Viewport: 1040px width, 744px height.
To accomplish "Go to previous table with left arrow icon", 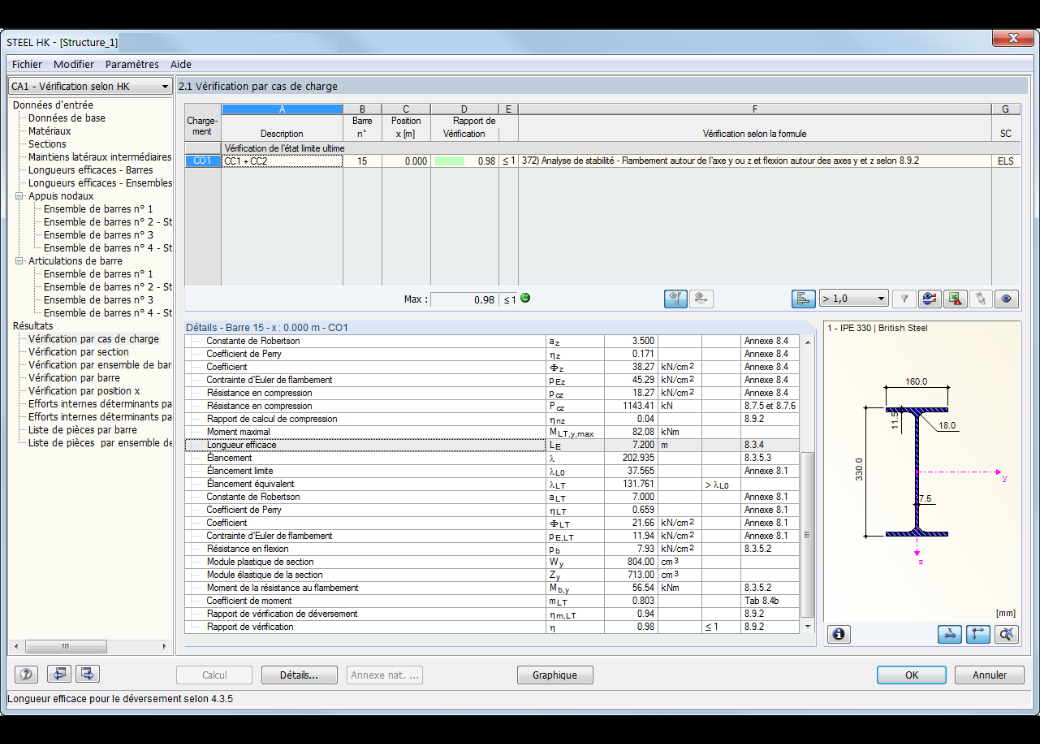I will (x=60, y=674).
